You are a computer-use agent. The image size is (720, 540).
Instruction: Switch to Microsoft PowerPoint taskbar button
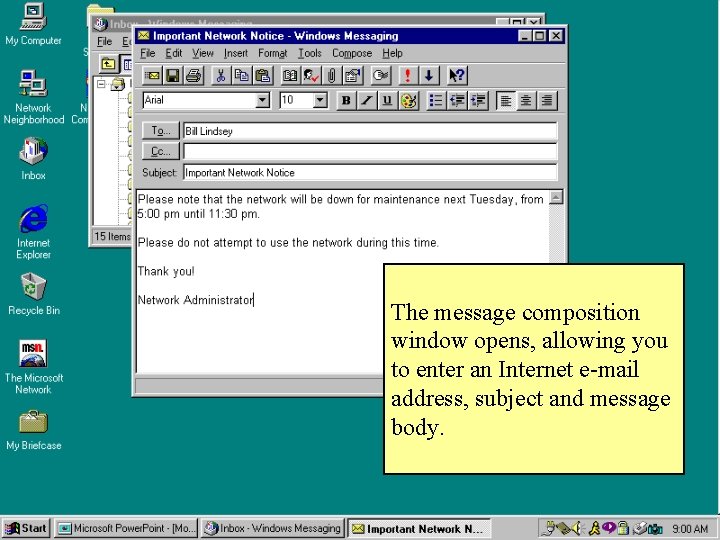tap(126, 528)
